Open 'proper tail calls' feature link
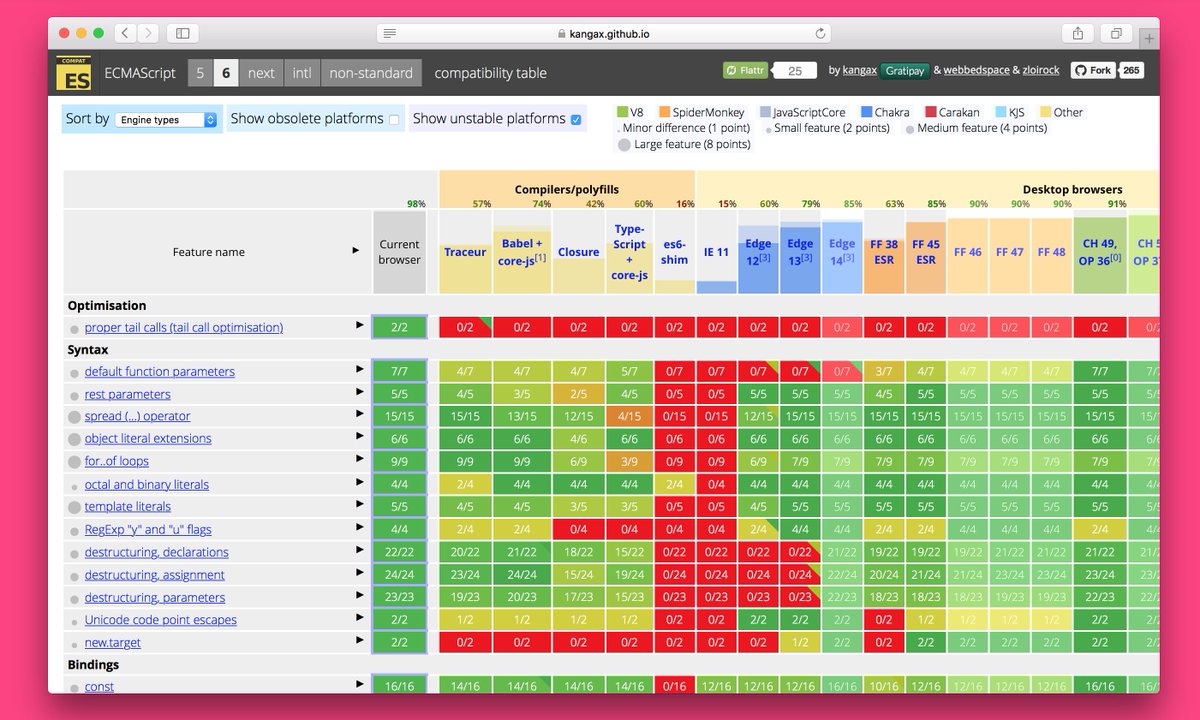1200x720 pixels. pyautogui.click(x=184, y=327)
